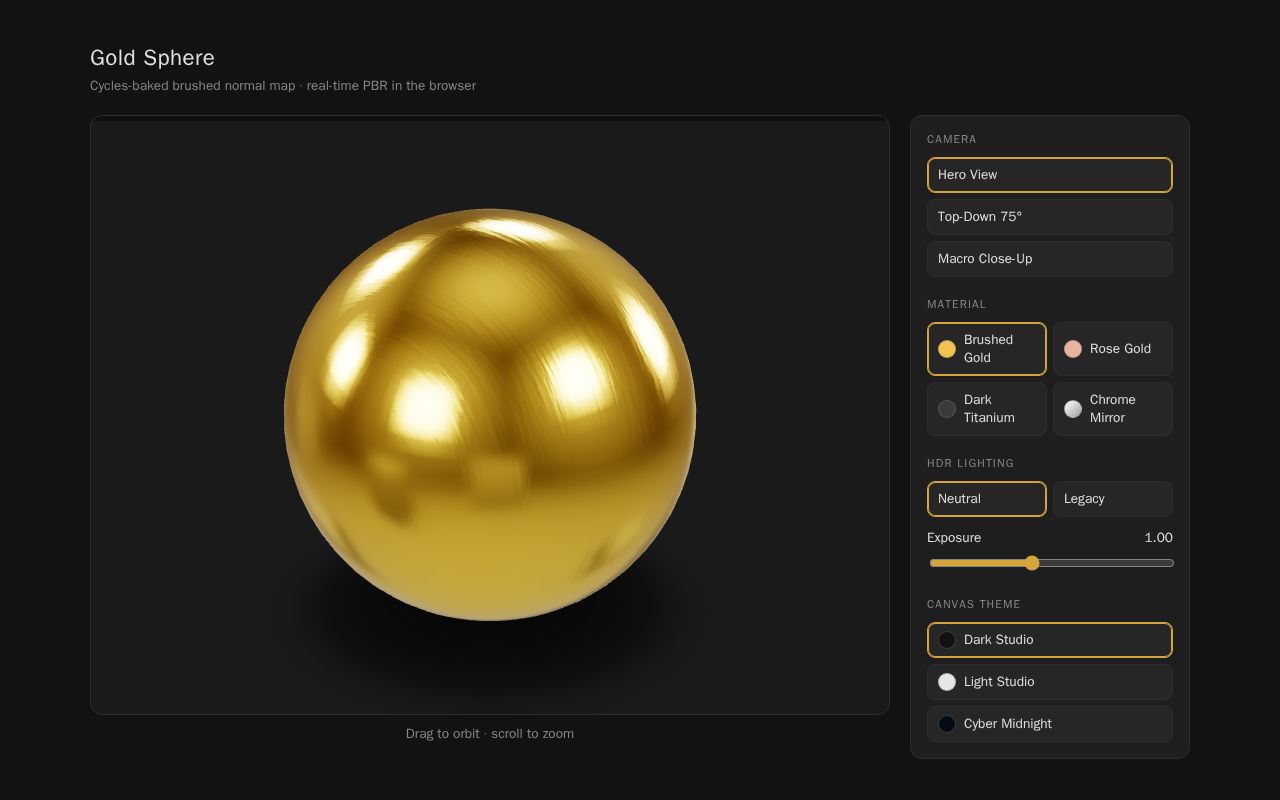
Task: Switch to Top-Down 75° camera
Action: coord(1049,217)
